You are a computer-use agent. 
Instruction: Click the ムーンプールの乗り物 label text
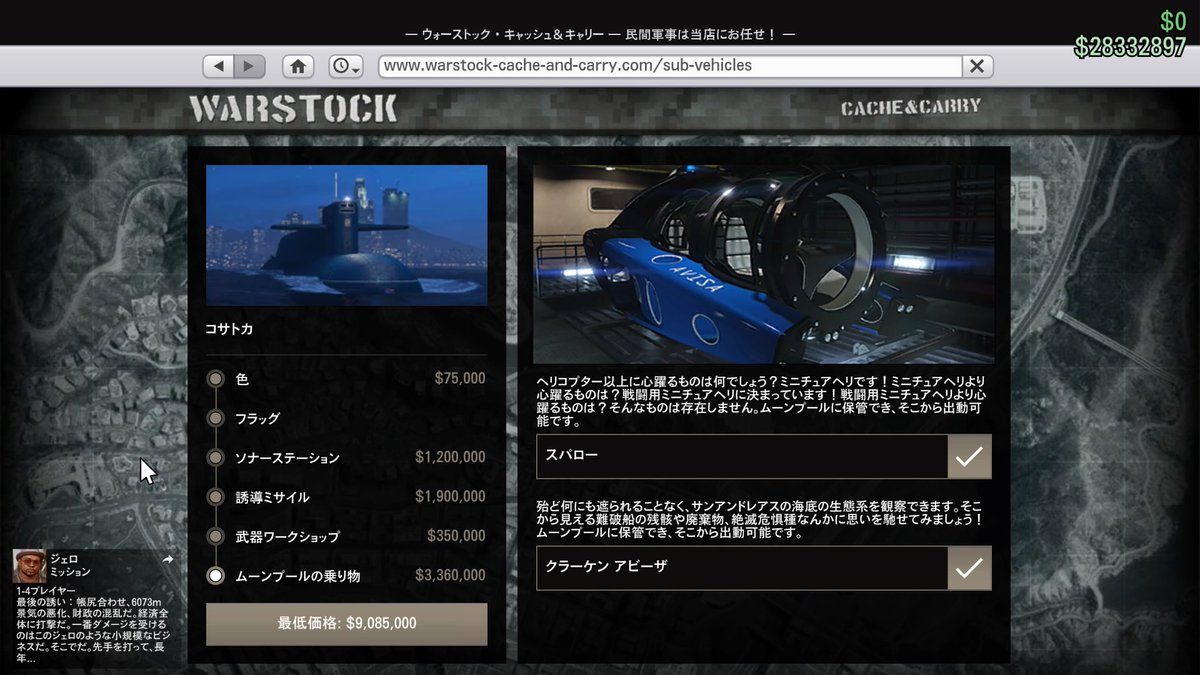pyautogui.click(x=297, y=576)
